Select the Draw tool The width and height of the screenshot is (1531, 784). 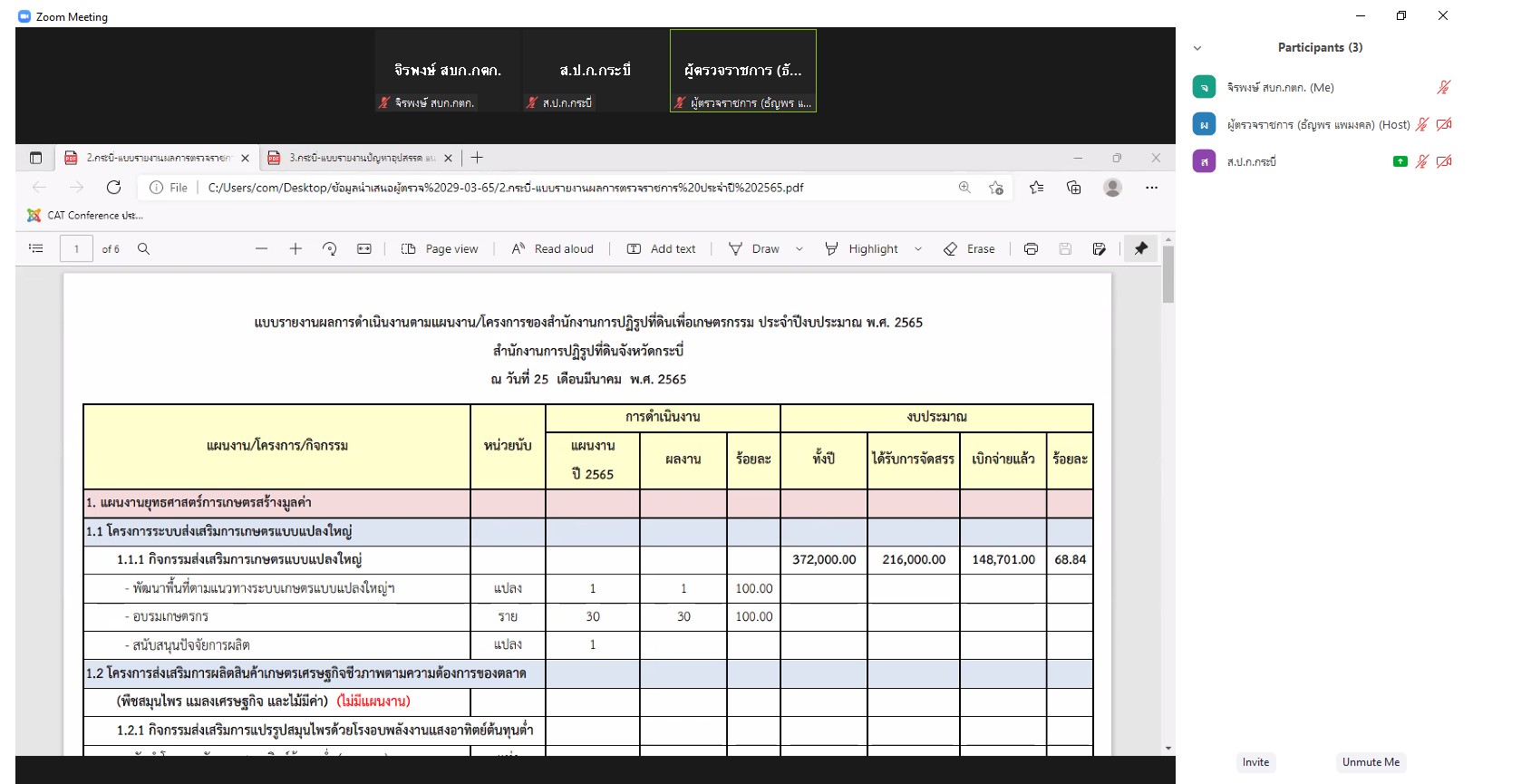(754, 248)
